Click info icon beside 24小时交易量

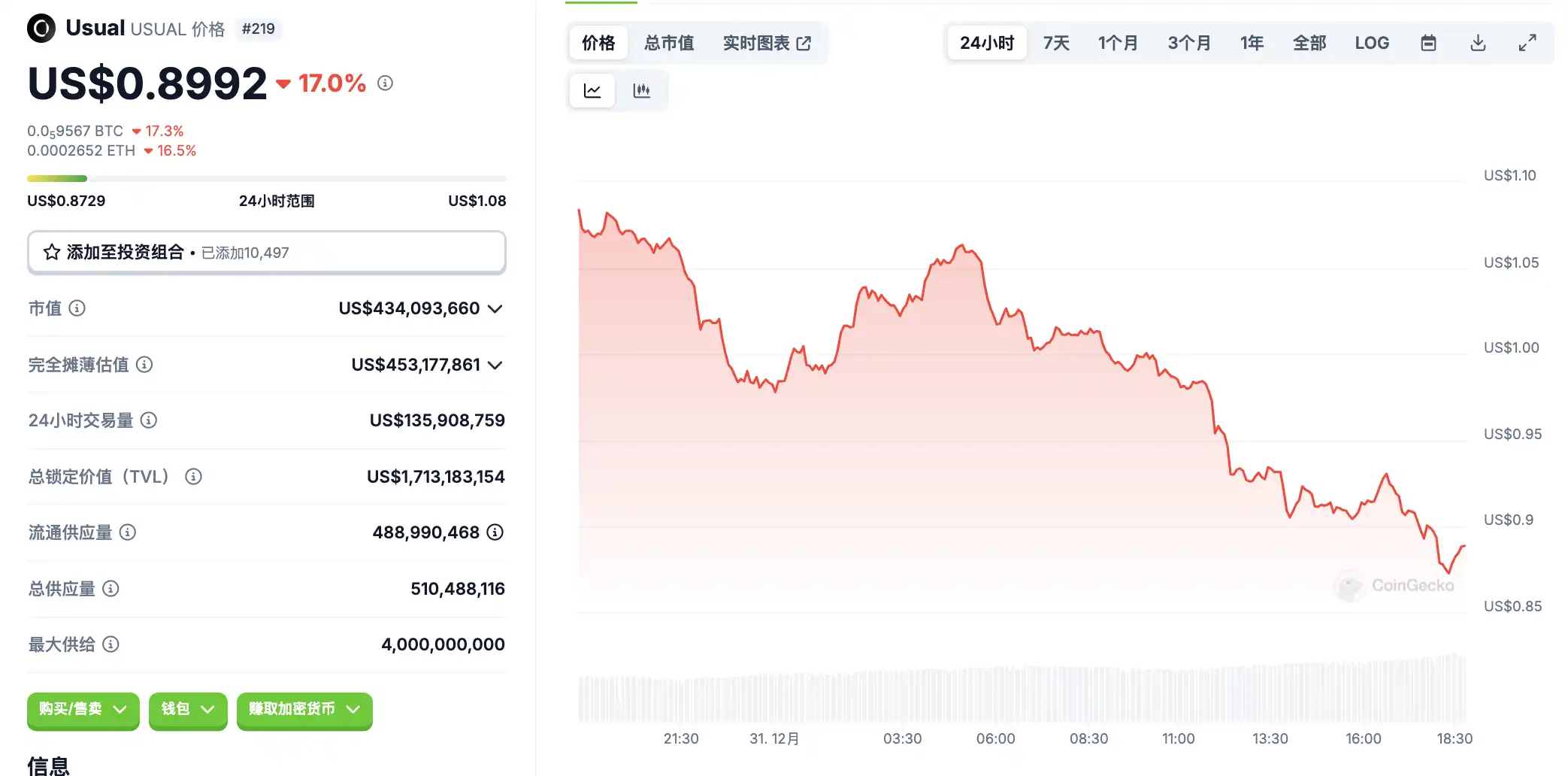(149, 420)
